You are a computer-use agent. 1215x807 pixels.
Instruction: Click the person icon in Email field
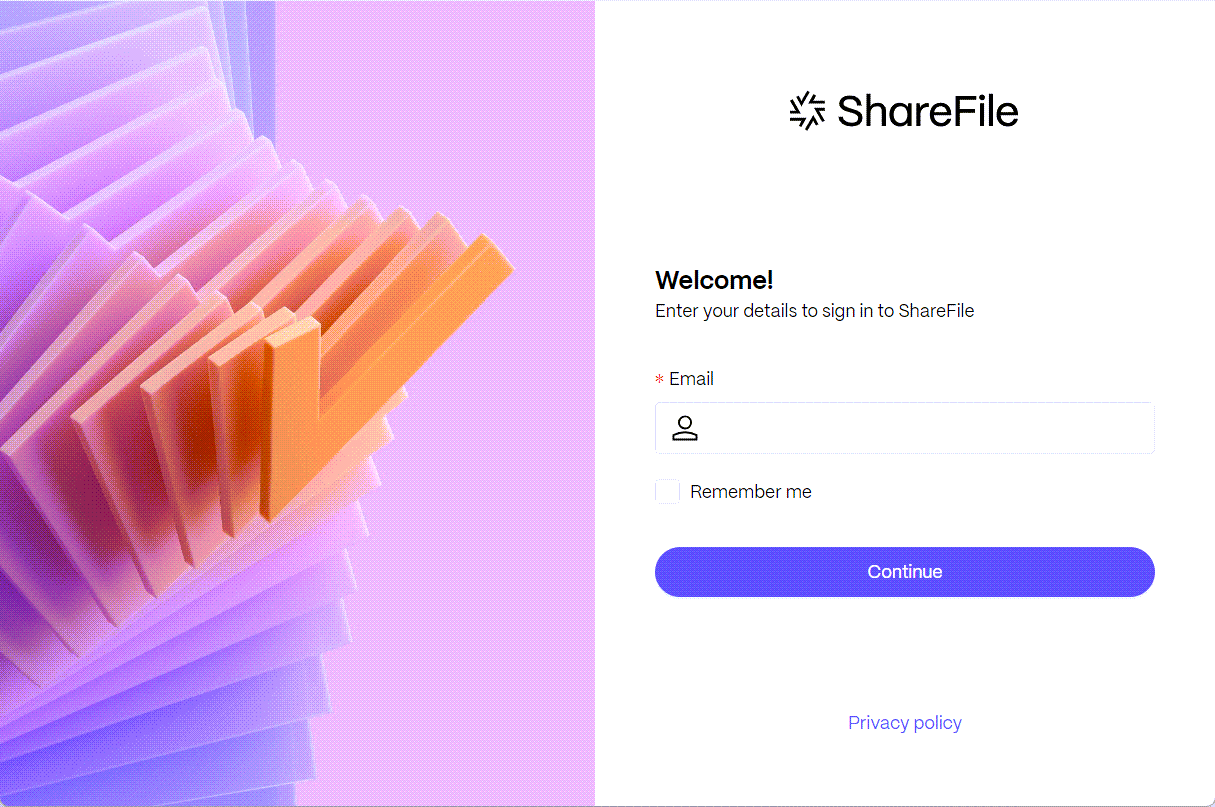pyautogui.click(x=685, y=428)
